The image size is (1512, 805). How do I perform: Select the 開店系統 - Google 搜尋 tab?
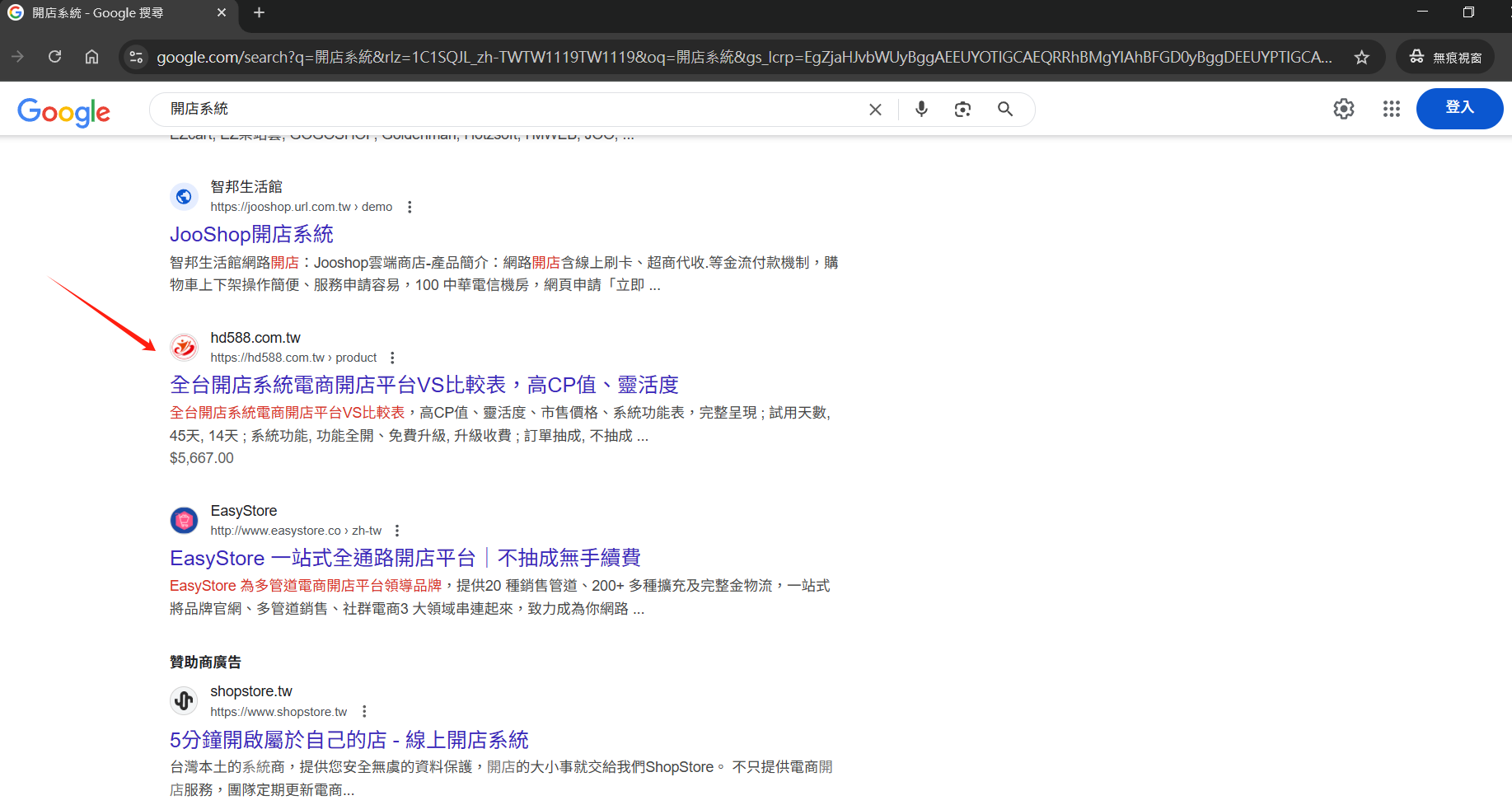pyautogui.click(x=118, y=13)
